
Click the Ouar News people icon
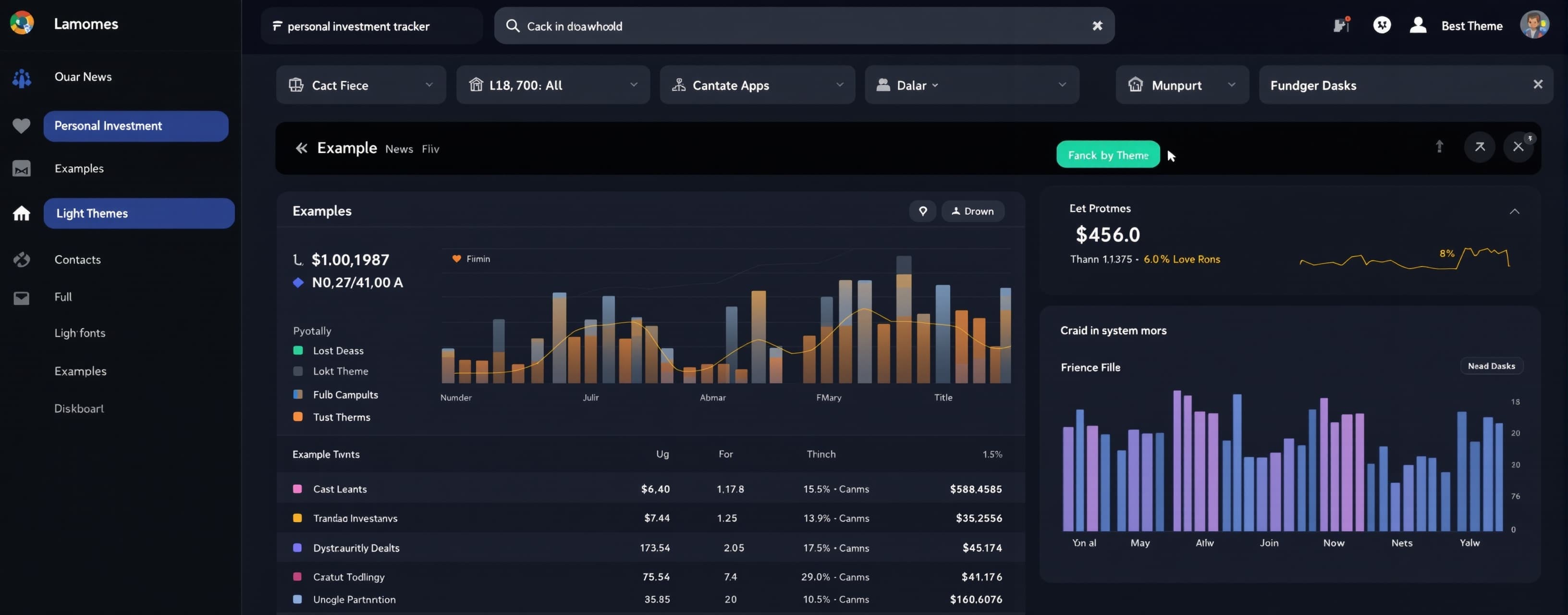tap(22, 78)
